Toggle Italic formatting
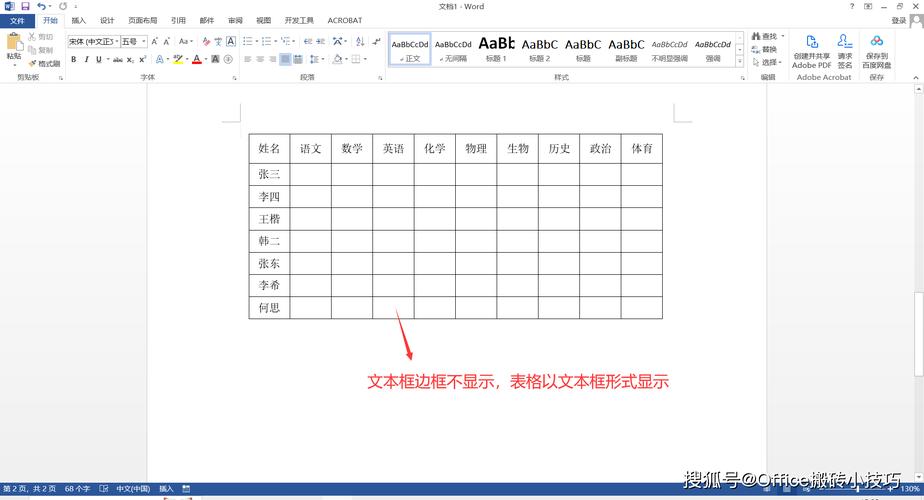Viewport: 924px width, 500px height. coord(86,59)
